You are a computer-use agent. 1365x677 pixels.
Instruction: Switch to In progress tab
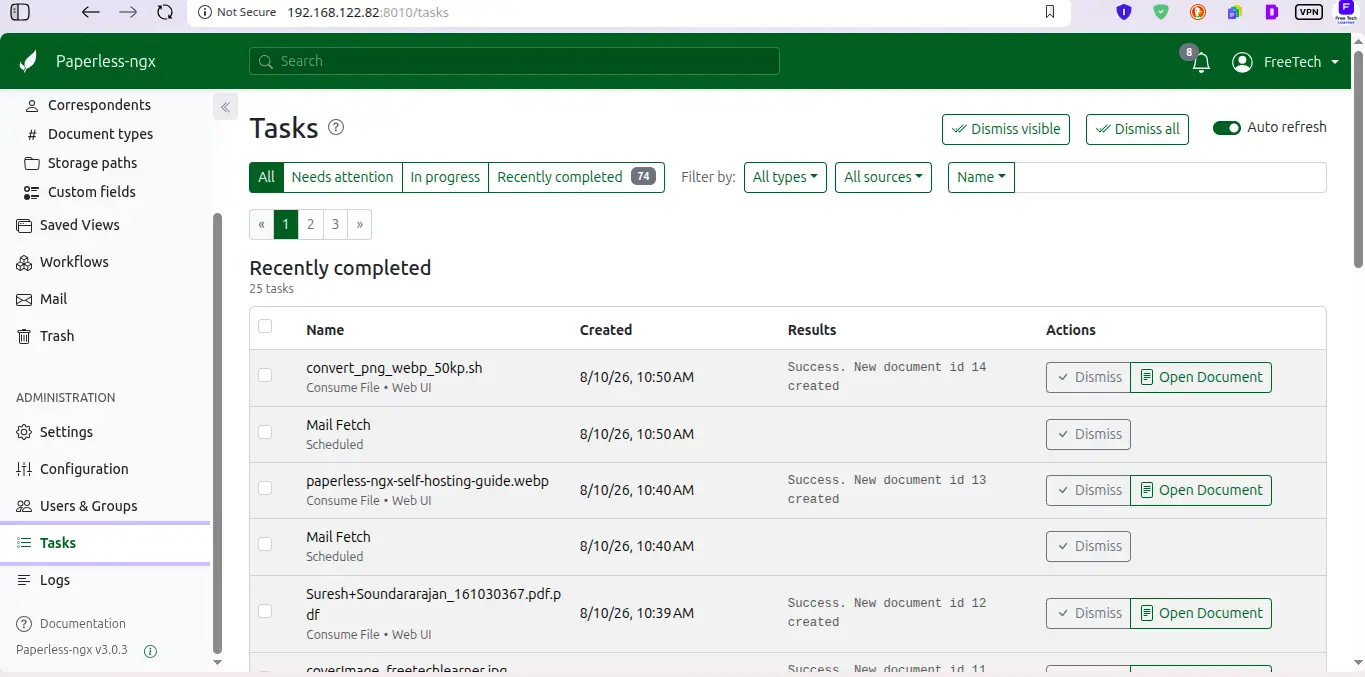(x=445, y=177)
